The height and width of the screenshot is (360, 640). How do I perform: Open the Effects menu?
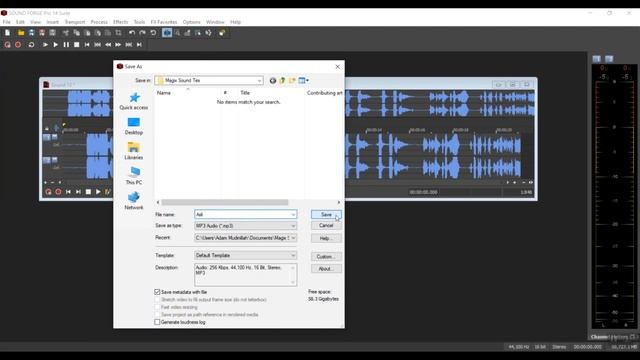click(x=120, y=22)
